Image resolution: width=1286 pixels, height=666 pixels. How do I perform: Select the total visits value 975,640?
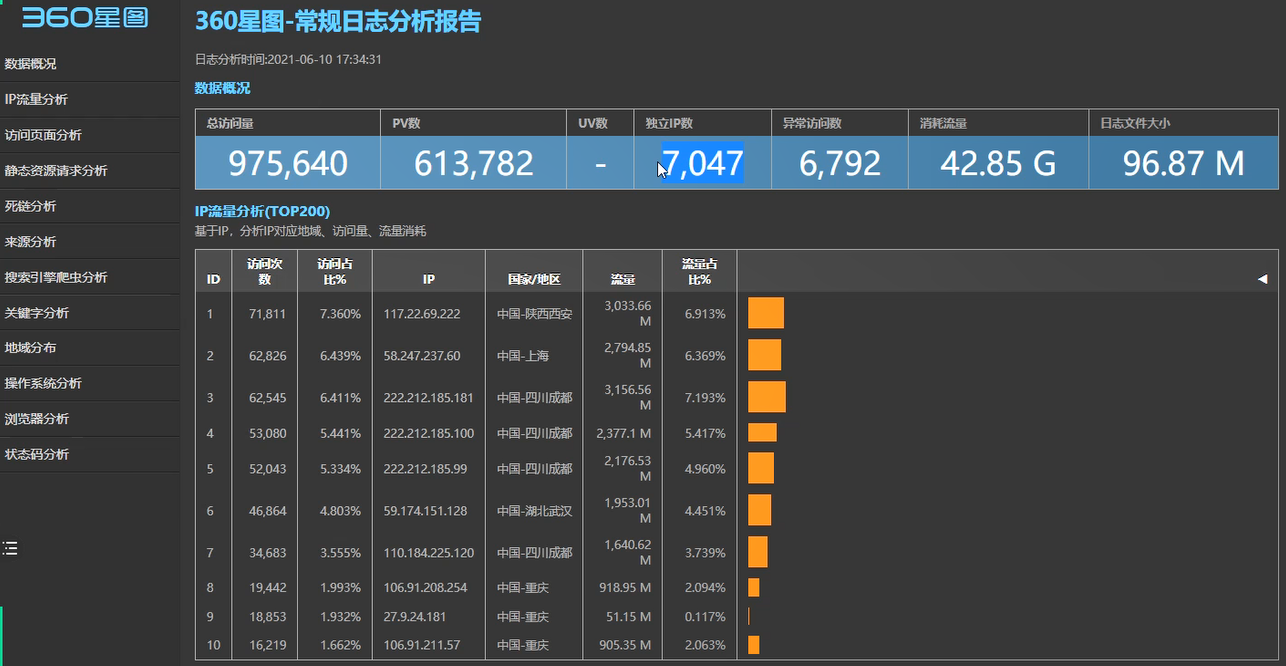tap(288, 163)
